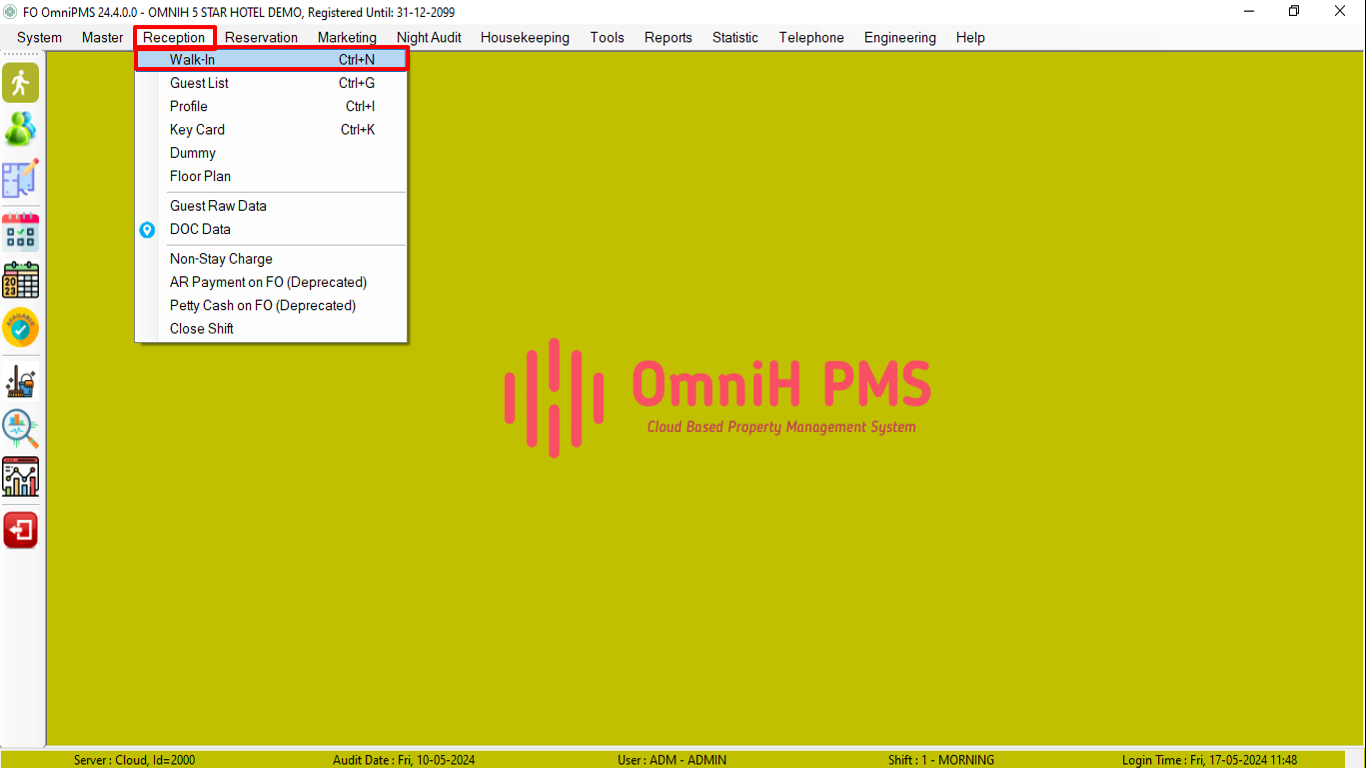Choose Non-Stay Charge menu entry
The image size is (1366, 768).
coord(272,259)
